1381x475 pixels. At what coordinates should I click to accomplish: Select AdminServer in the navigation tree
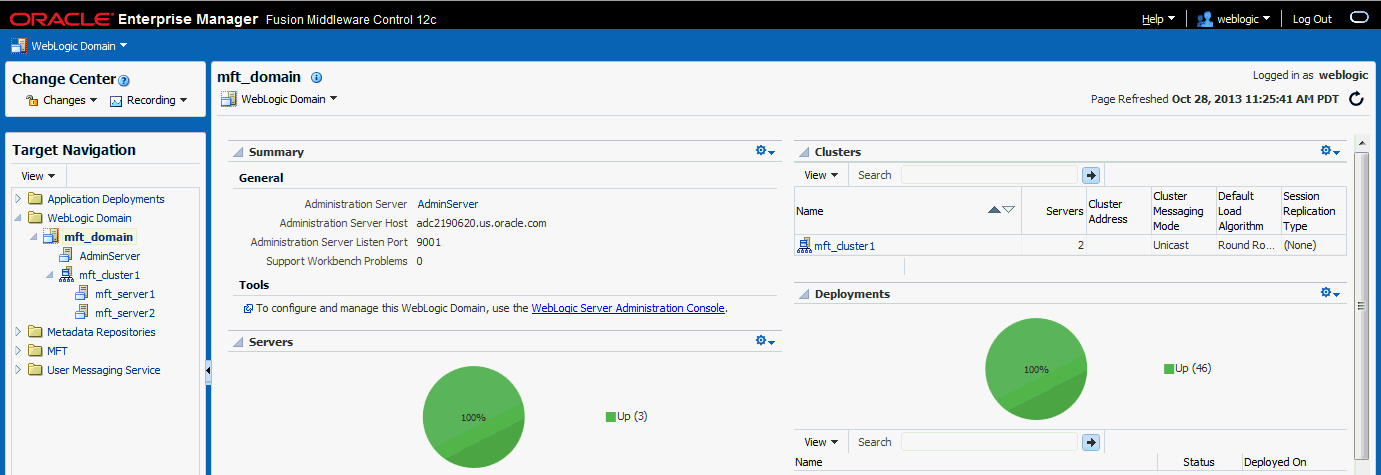(110, 256)
